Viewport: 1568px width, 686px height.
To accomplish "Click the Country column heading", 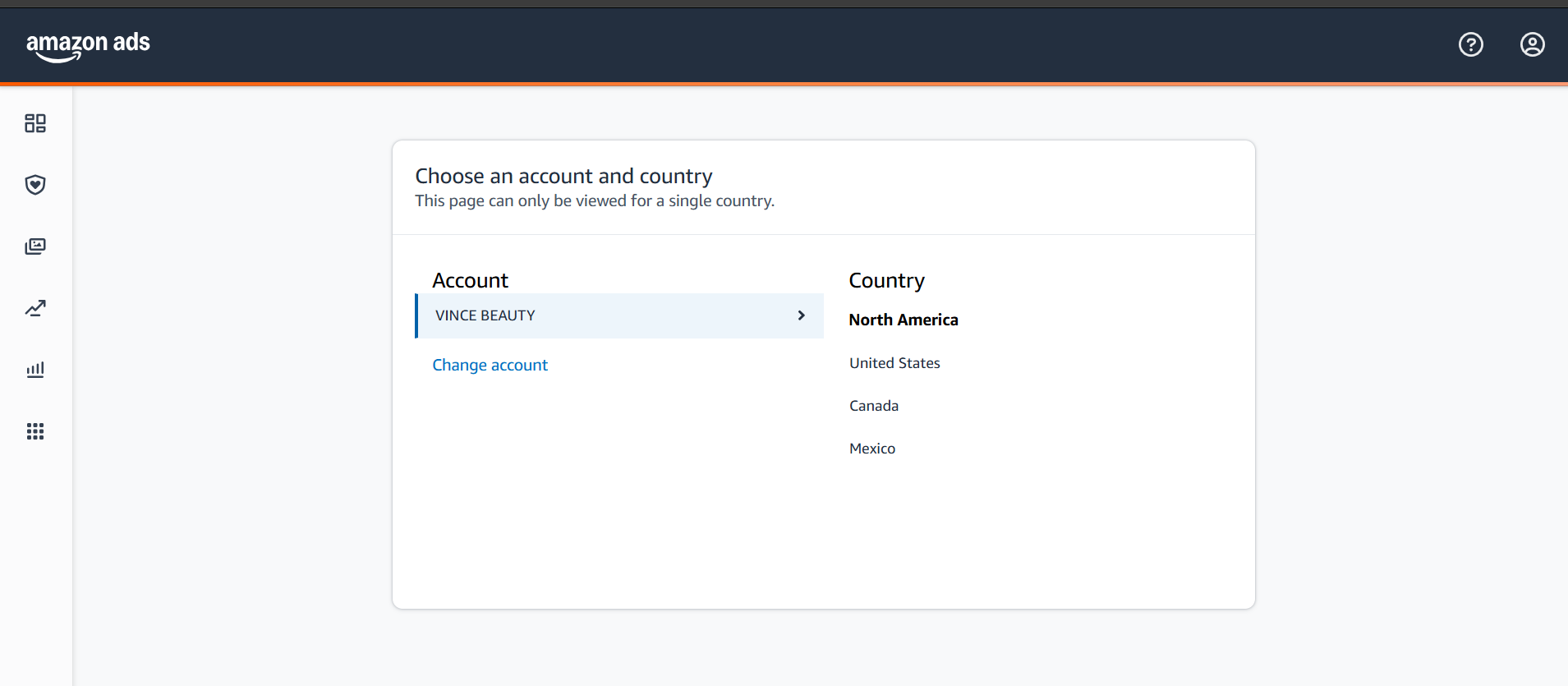I will 887,281.
